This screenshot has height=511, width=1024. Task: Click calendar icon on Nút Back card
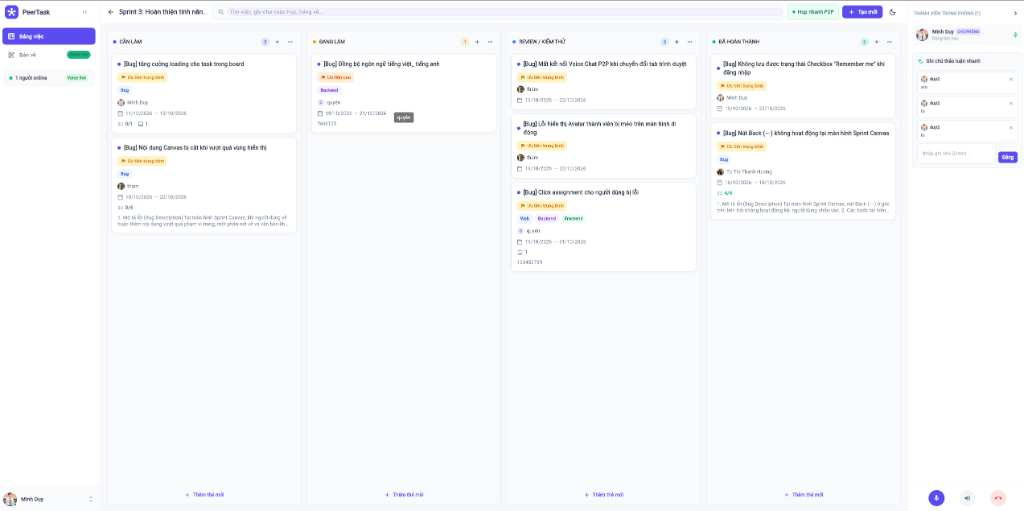pyautogui.click(x=720, y=182)
